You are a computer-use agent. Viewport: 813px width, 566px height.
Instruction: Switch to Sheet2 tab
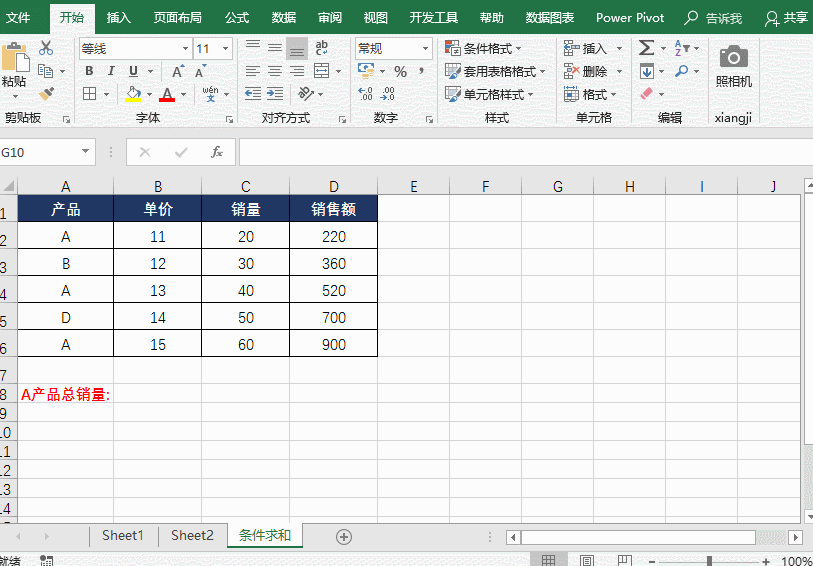(192, 535)
